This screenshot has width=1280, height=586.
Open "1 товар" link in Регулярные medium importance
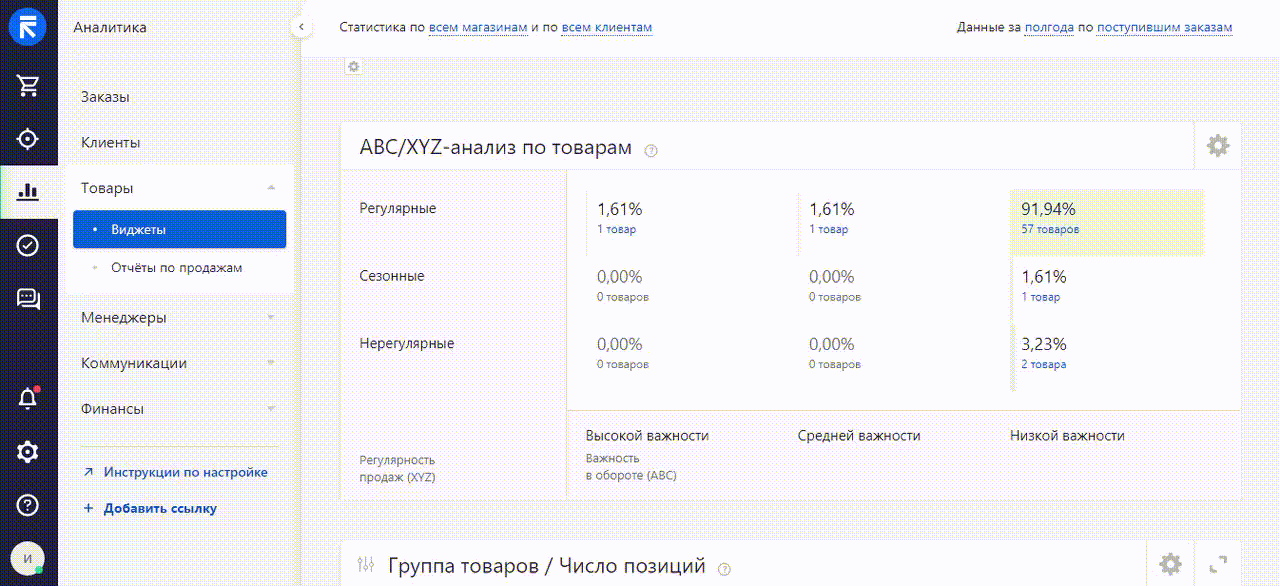(x=828, y=229)
